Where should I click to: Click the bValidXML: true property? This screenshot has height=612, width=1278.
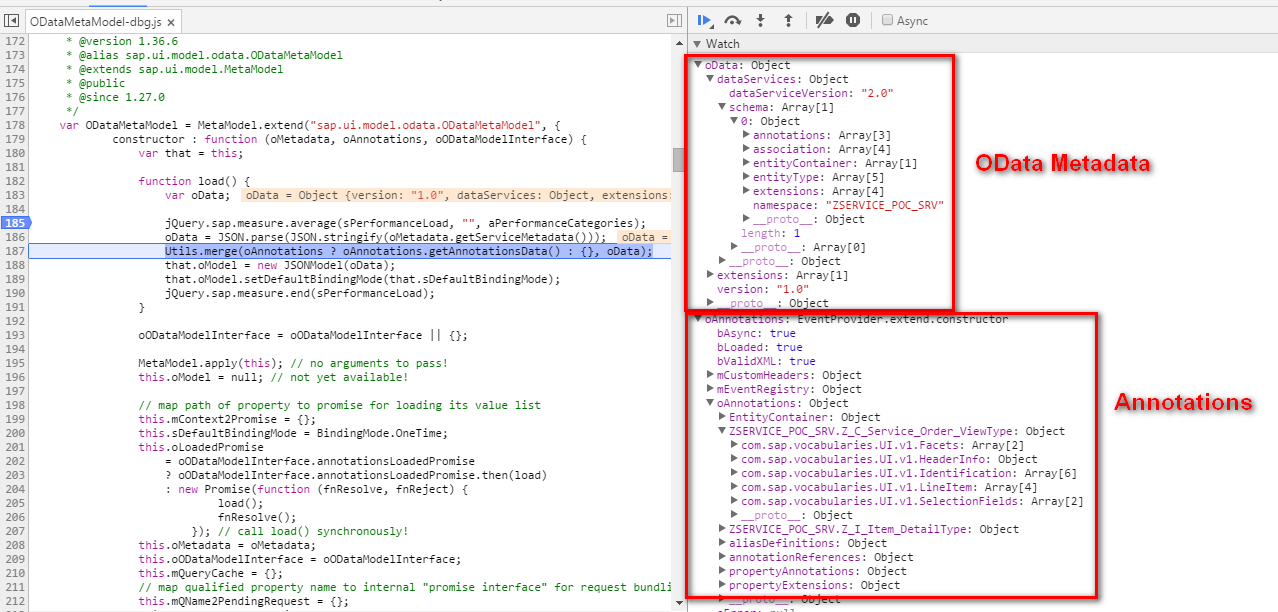pos(766,361)
